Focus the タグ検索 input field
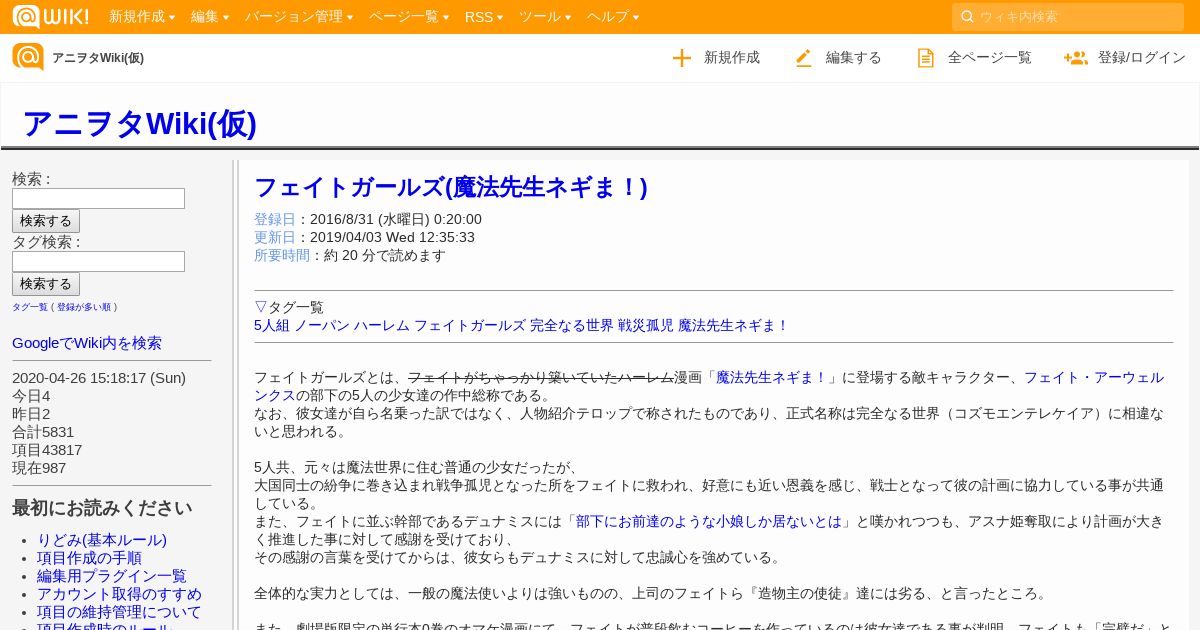The image size is (1200, 630). click(x=98, y=261)
